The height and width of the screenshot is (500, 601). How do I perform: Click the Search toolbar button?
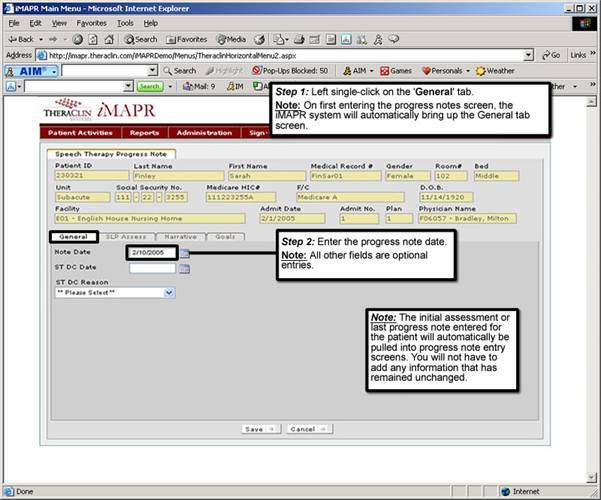pyautogui.click(x=140, y=38)
